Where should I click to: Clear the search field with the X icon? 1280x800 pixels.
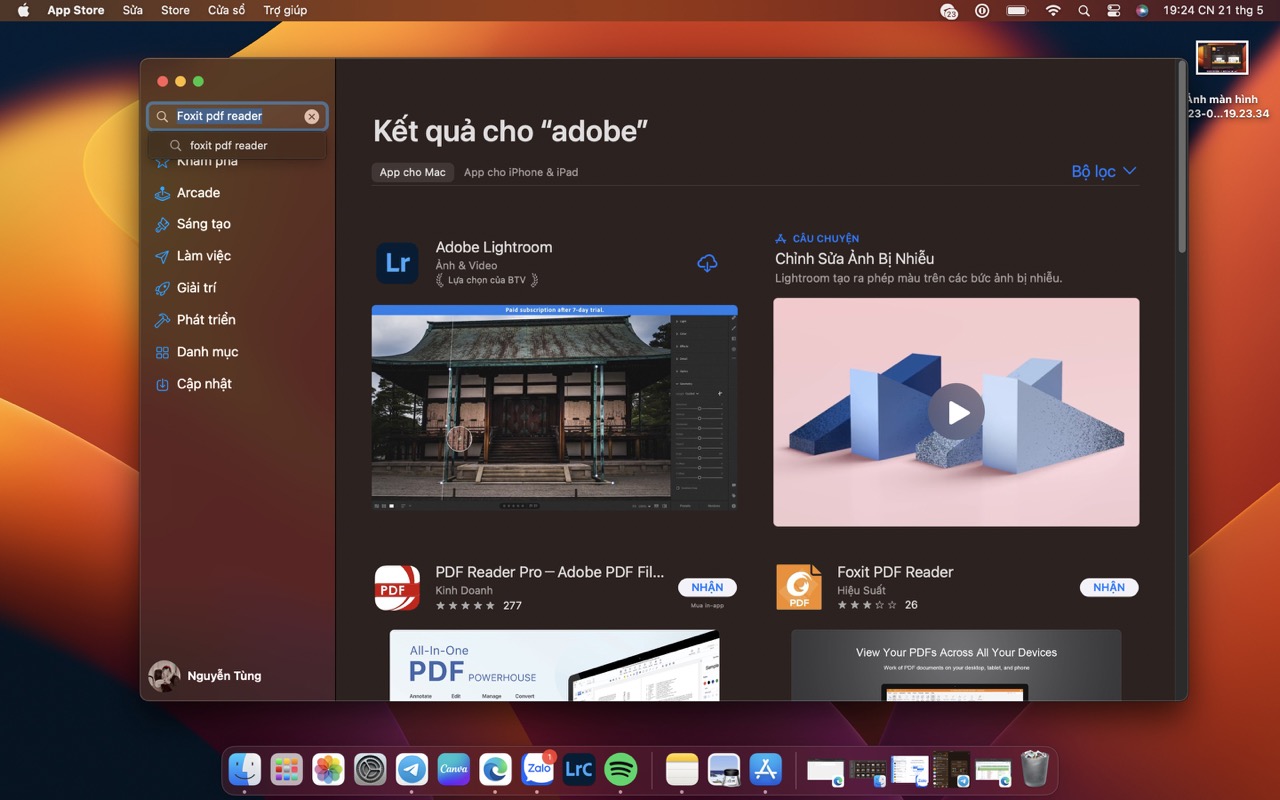312,117
